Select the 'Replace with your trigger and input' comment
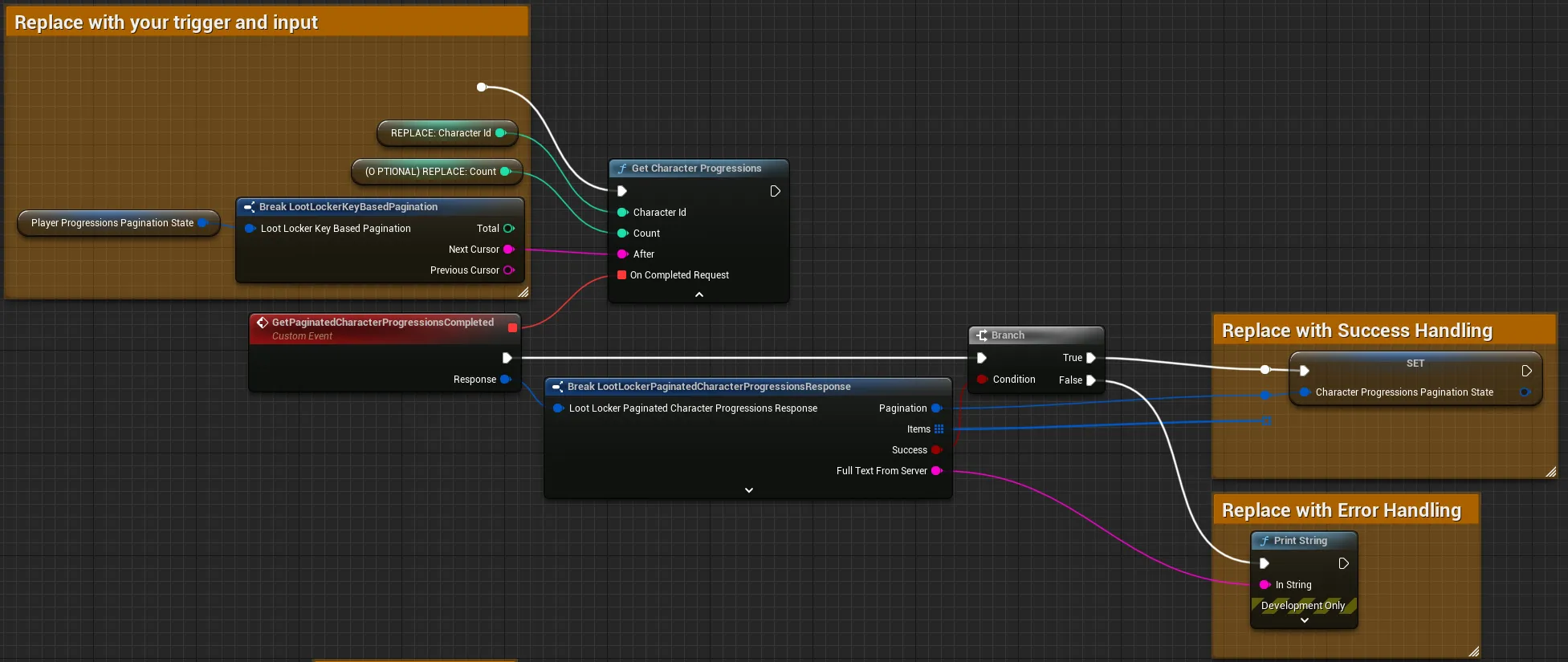Viewport: 1568px width, 662px height. (x=166, y=22)
